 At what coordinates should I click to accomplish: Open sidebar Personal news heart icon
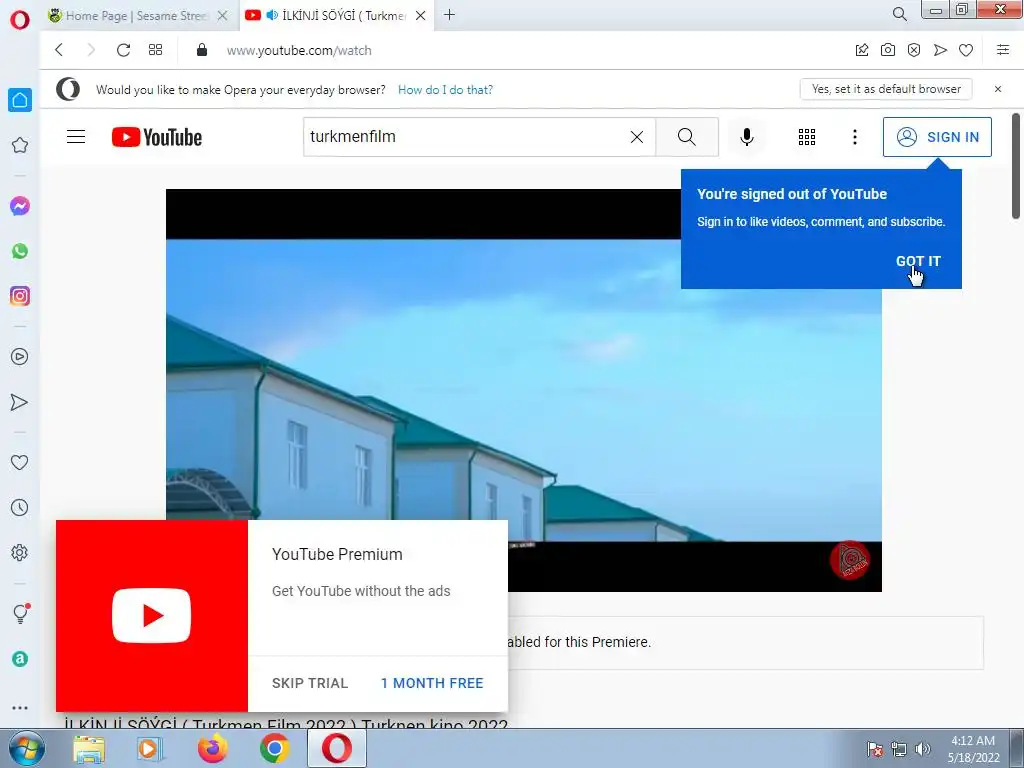[x=20, y=462]
